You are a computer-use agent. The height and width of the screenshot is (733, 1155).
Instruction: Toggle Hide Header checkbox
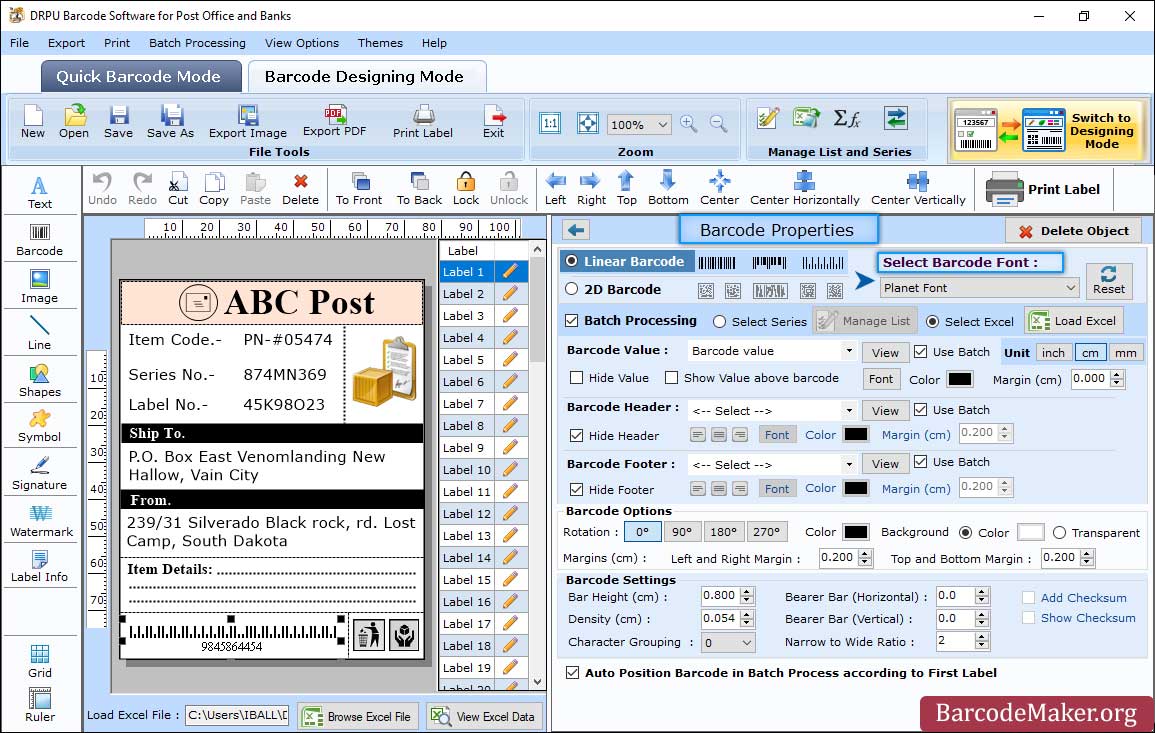(x=577, y=435)
